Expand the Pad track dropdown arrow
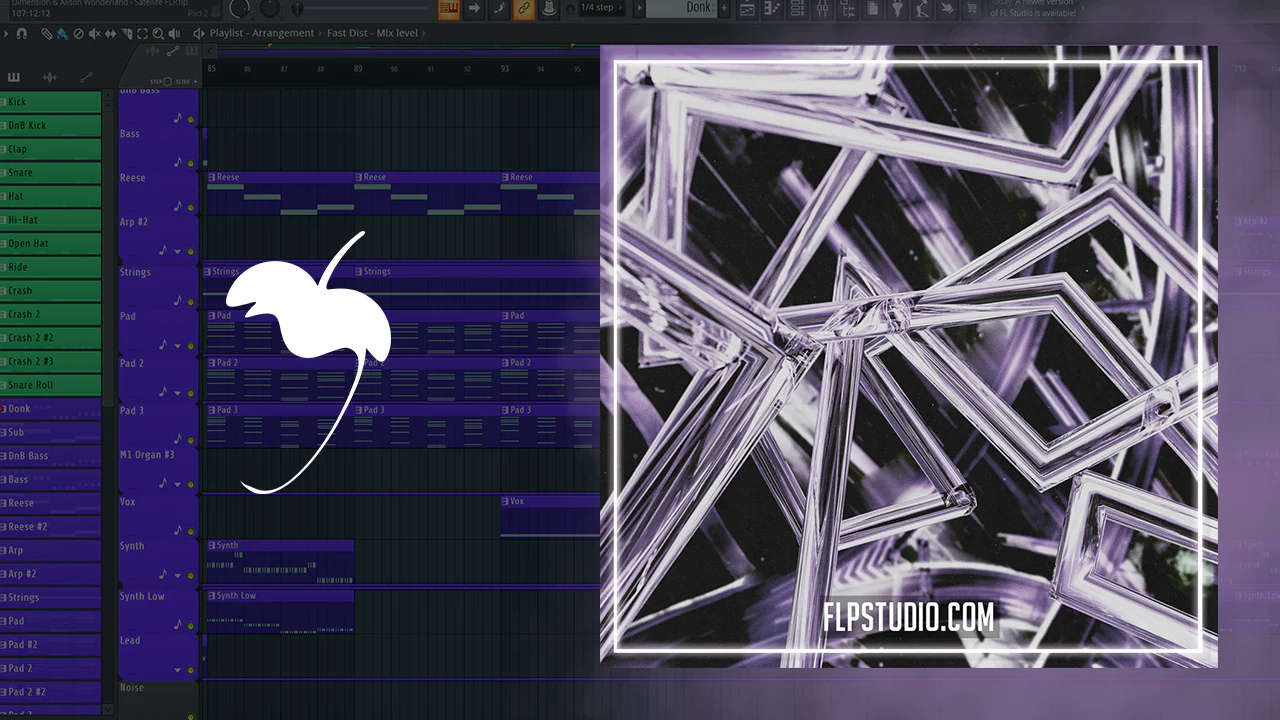This screenshot has height=720, width=1280. 179,347
